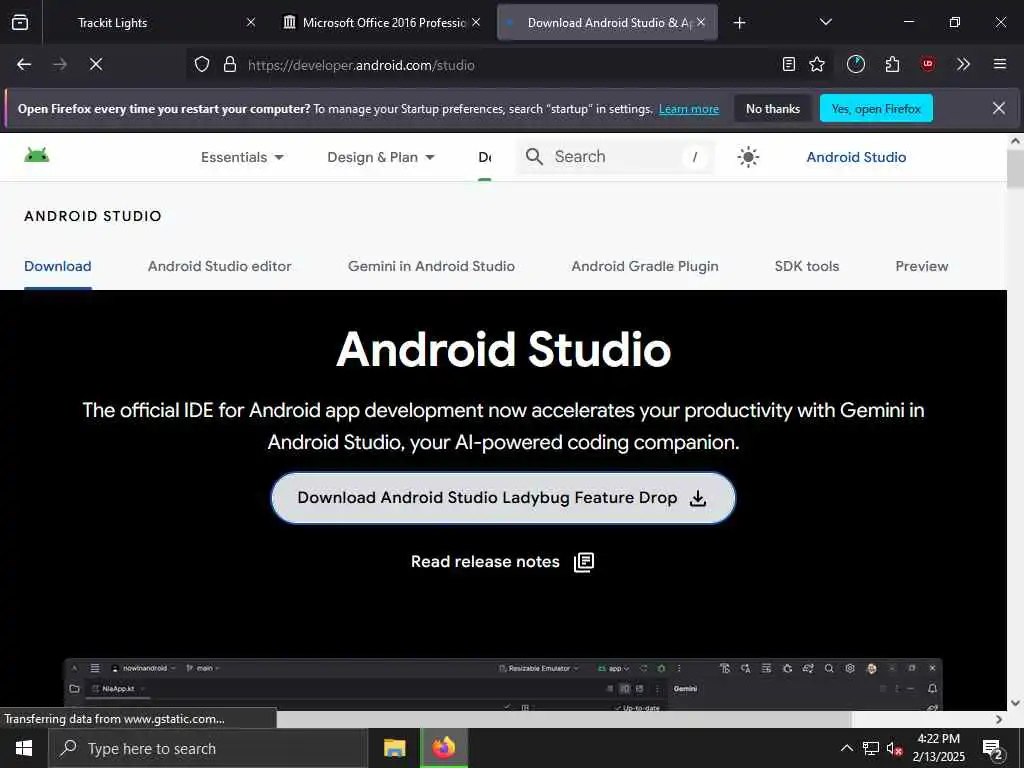Focus the developer site Search field
Screen dimensions: 1024x768
[x=615, y=157]
